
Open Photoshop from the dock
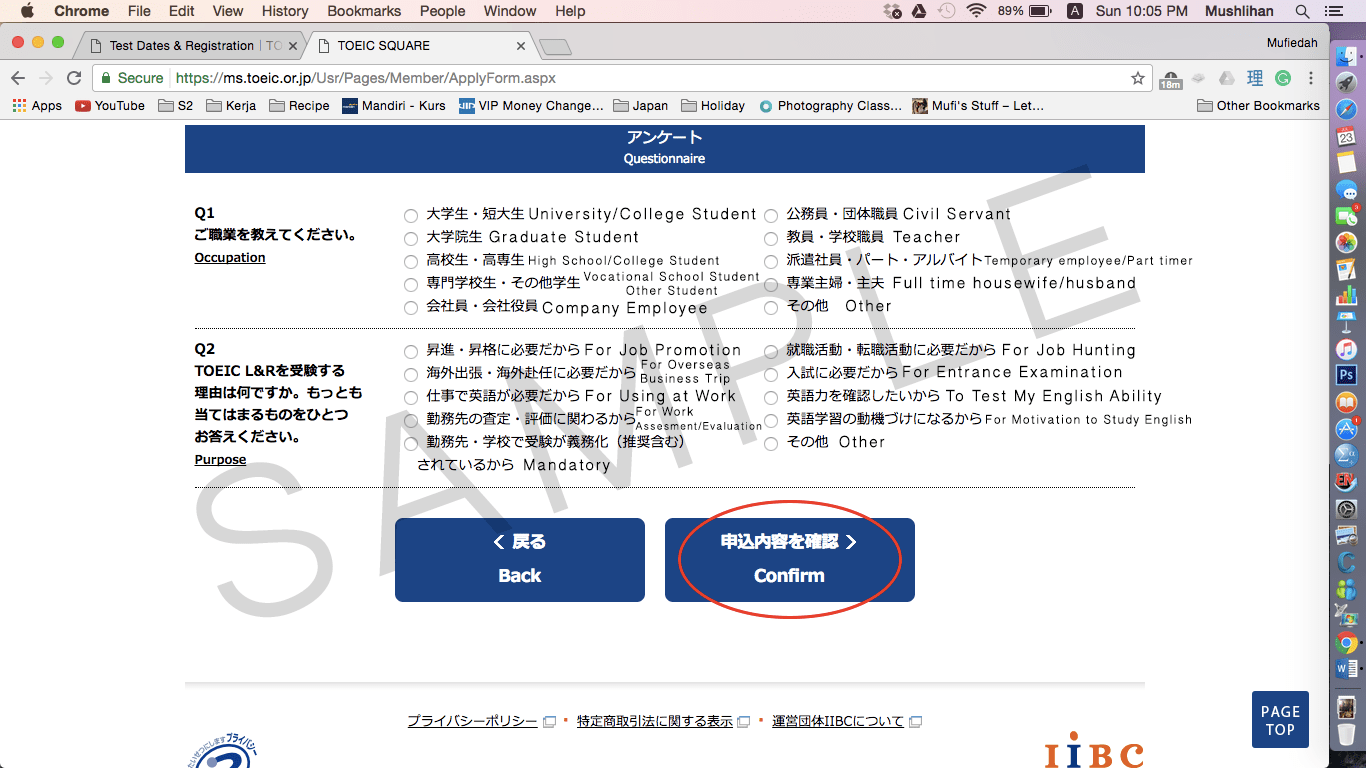[1346, 376]
